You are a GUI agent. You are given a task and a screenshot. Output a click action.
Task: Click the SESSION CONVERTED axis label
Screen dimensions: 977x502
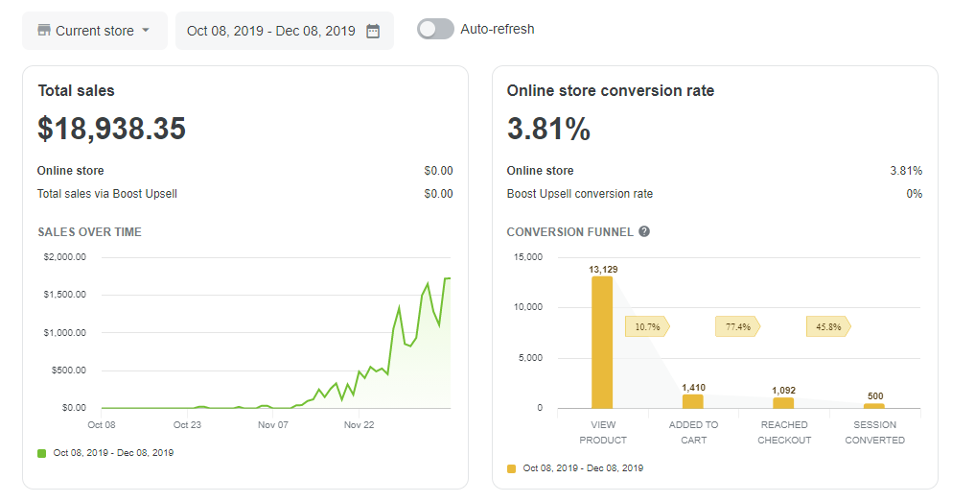875,432
